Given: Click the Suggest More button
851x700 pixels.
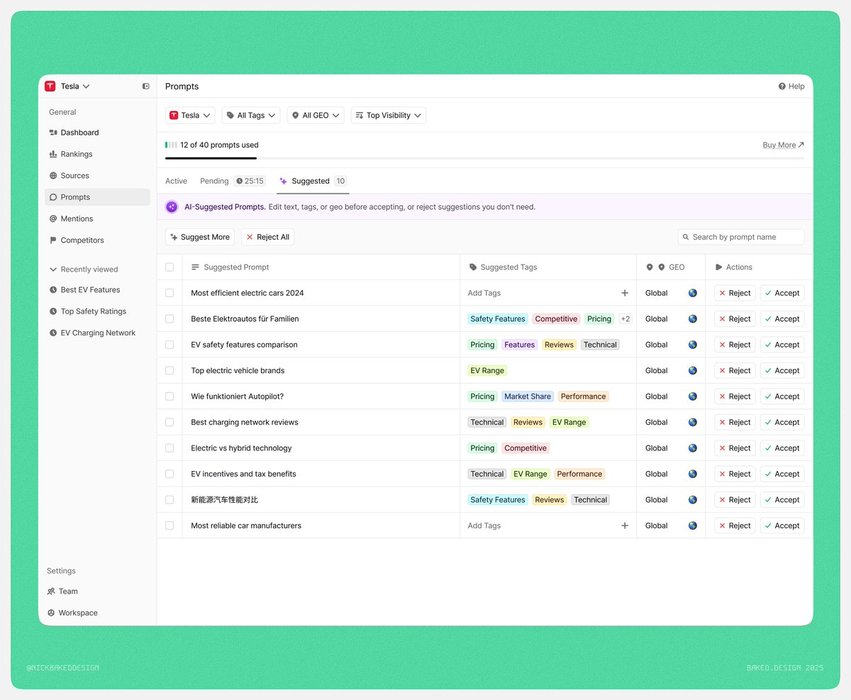Looking at the screenshot, I should 200,237.
